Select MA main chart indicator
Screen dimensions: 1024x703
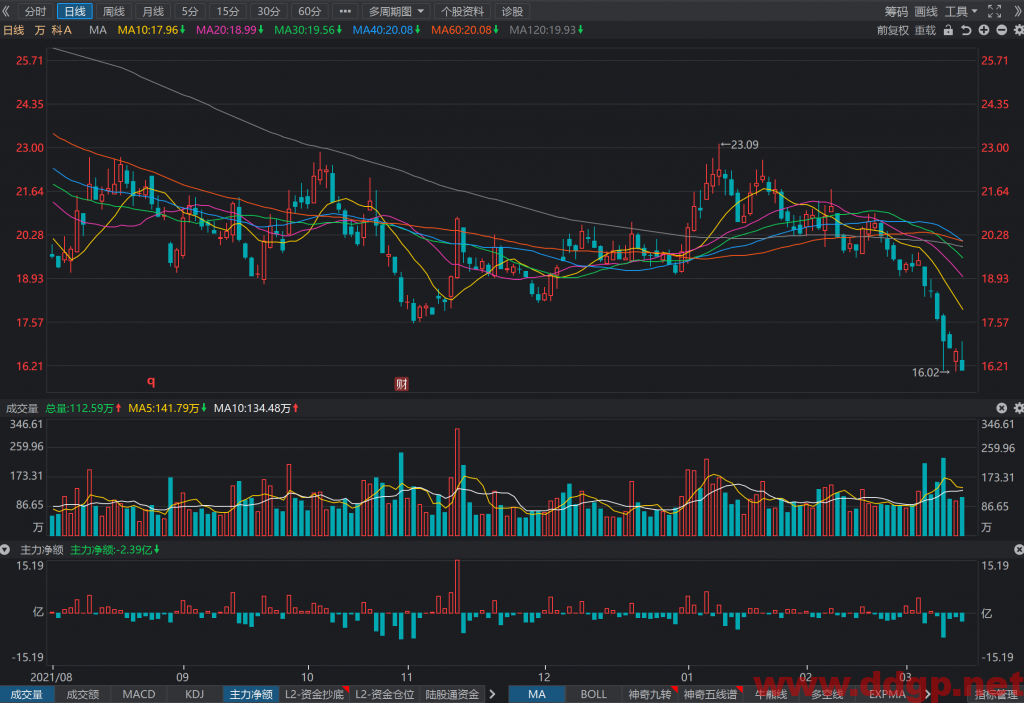pos(537,694)
